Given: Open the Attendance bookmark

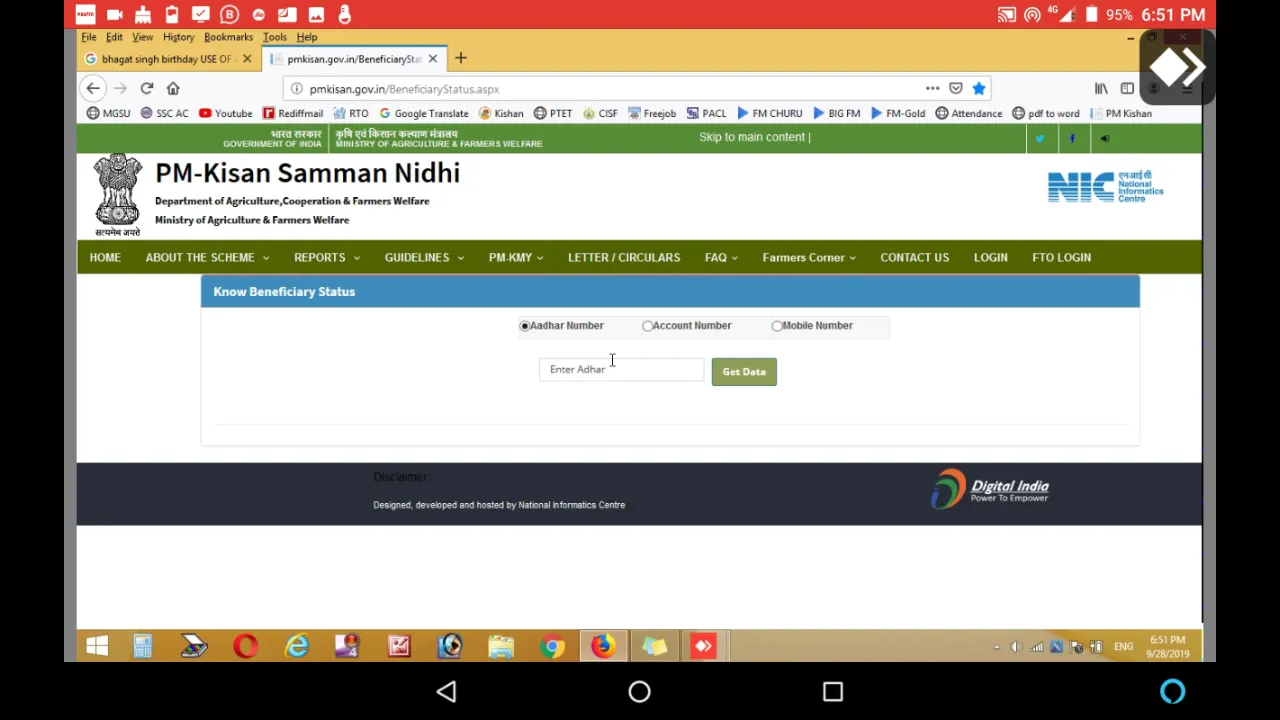Looking at the screenshot, I should [969, 114].
